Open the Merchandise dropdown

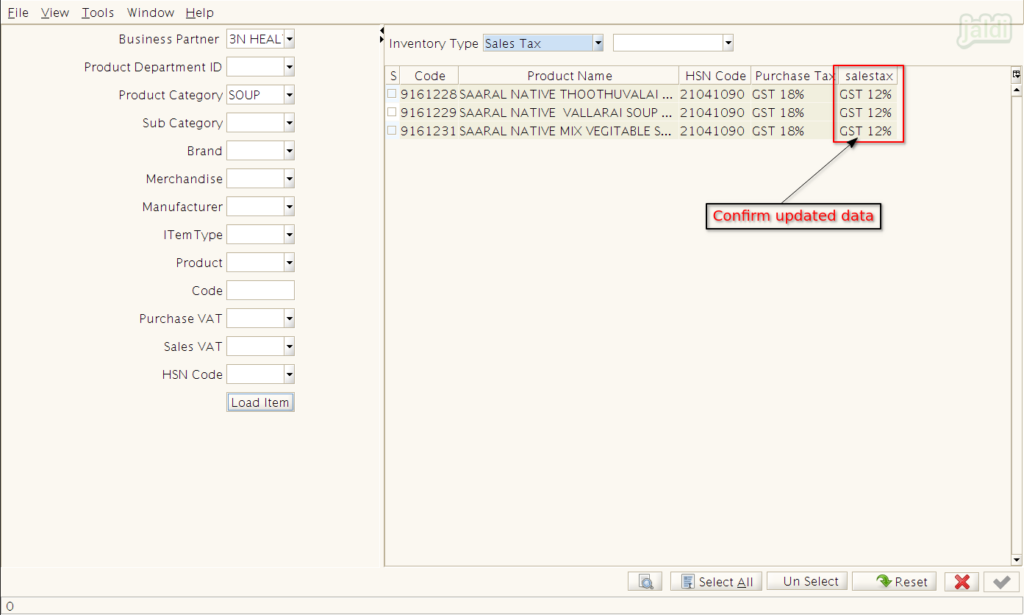(x=289, y=179)
